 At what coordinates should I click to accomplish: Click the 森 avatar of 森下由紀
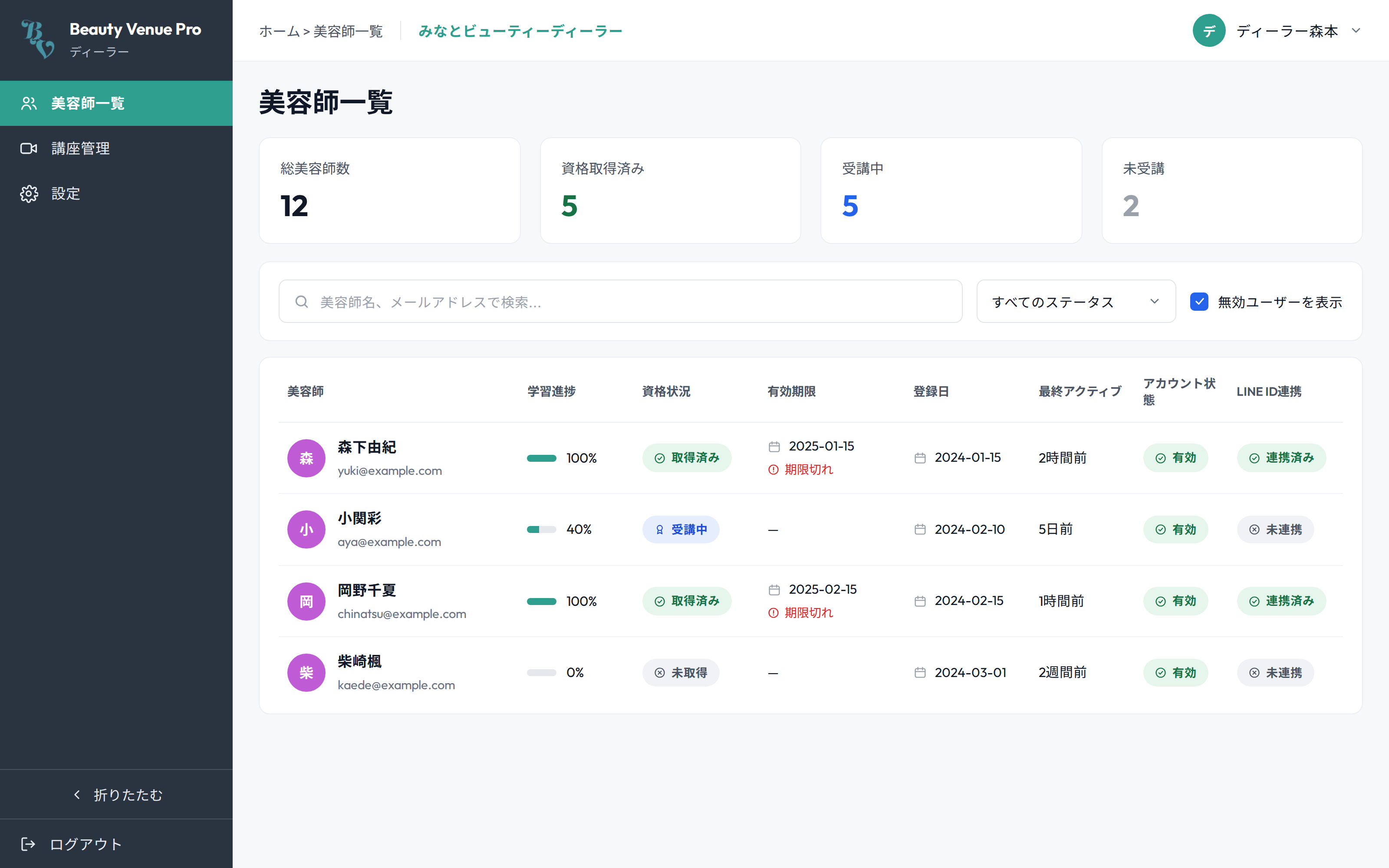pos(306,458)
